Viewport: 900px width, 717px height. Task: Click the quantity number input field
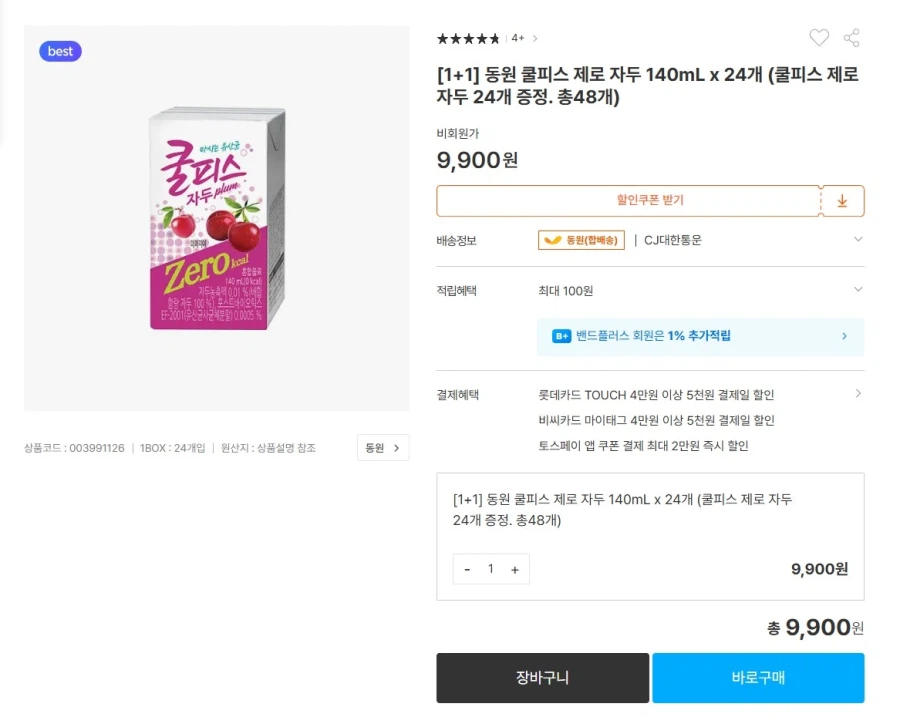pyautogui.click(x=491, y=569)
